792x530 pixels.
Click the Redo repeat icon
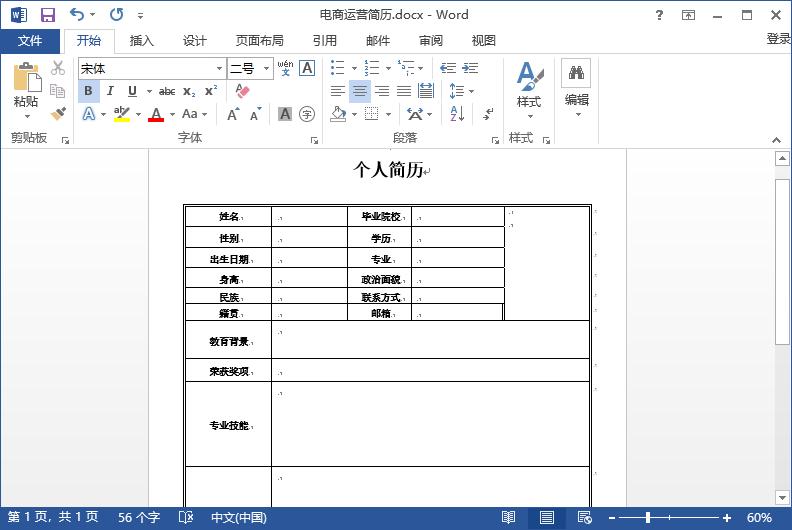pos(117,14)
